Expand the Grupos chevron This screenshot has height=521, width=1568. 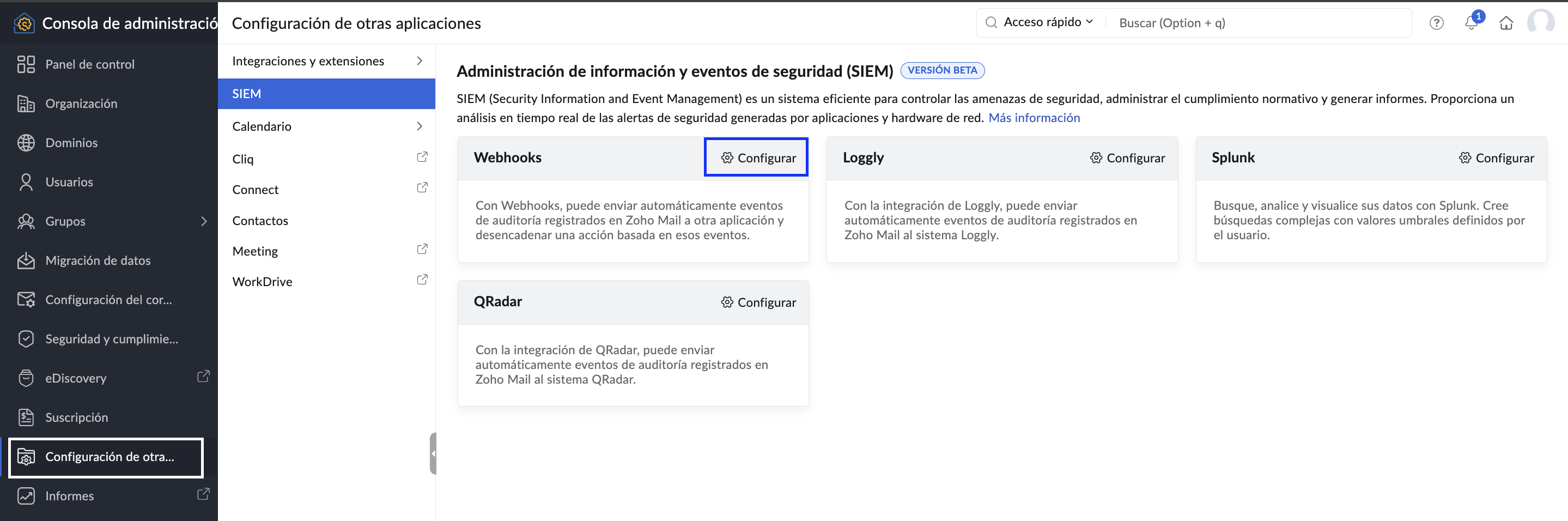pos(204,221)
